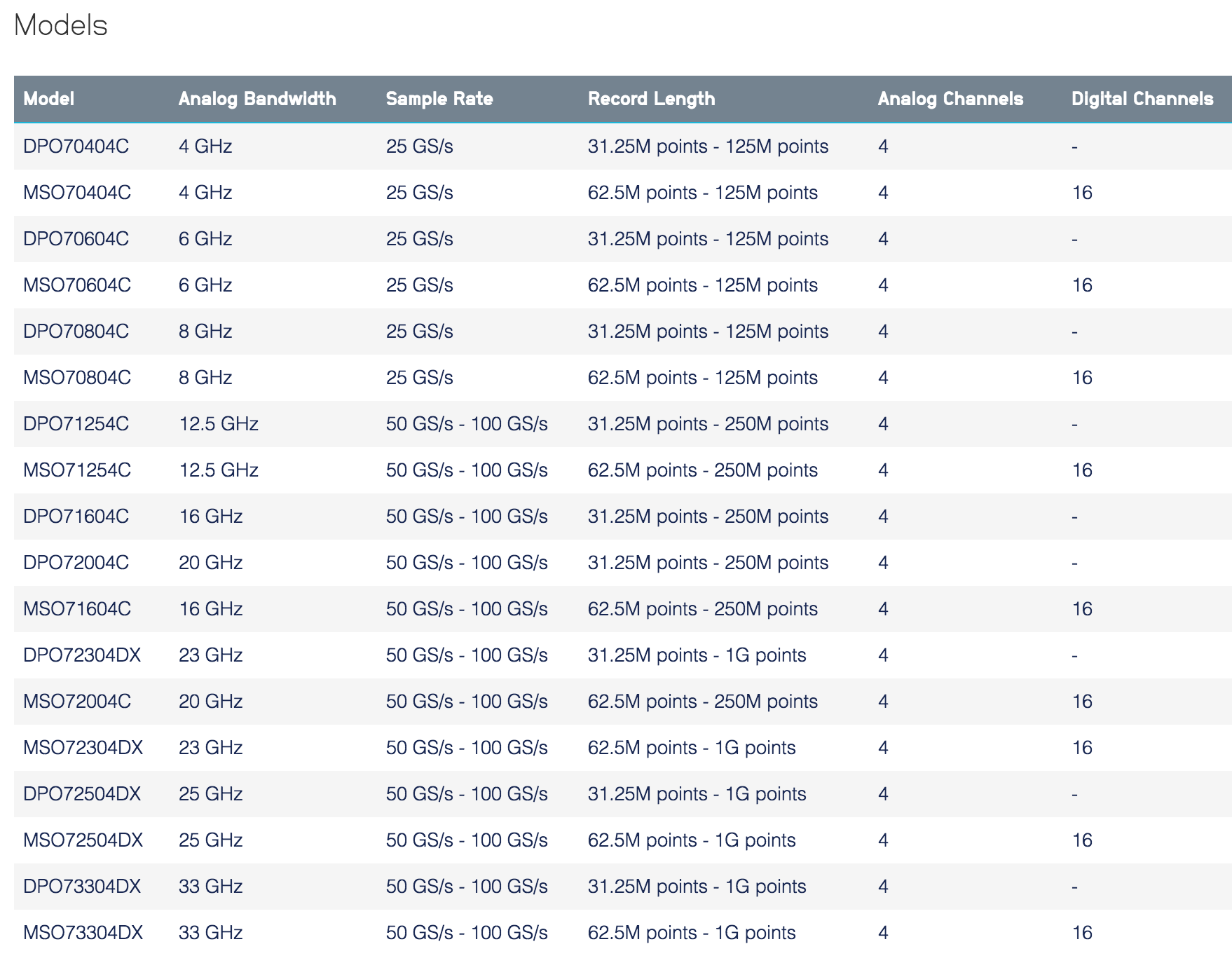
Task: Click the "Record Length" column header
Action: pos(652,99)
